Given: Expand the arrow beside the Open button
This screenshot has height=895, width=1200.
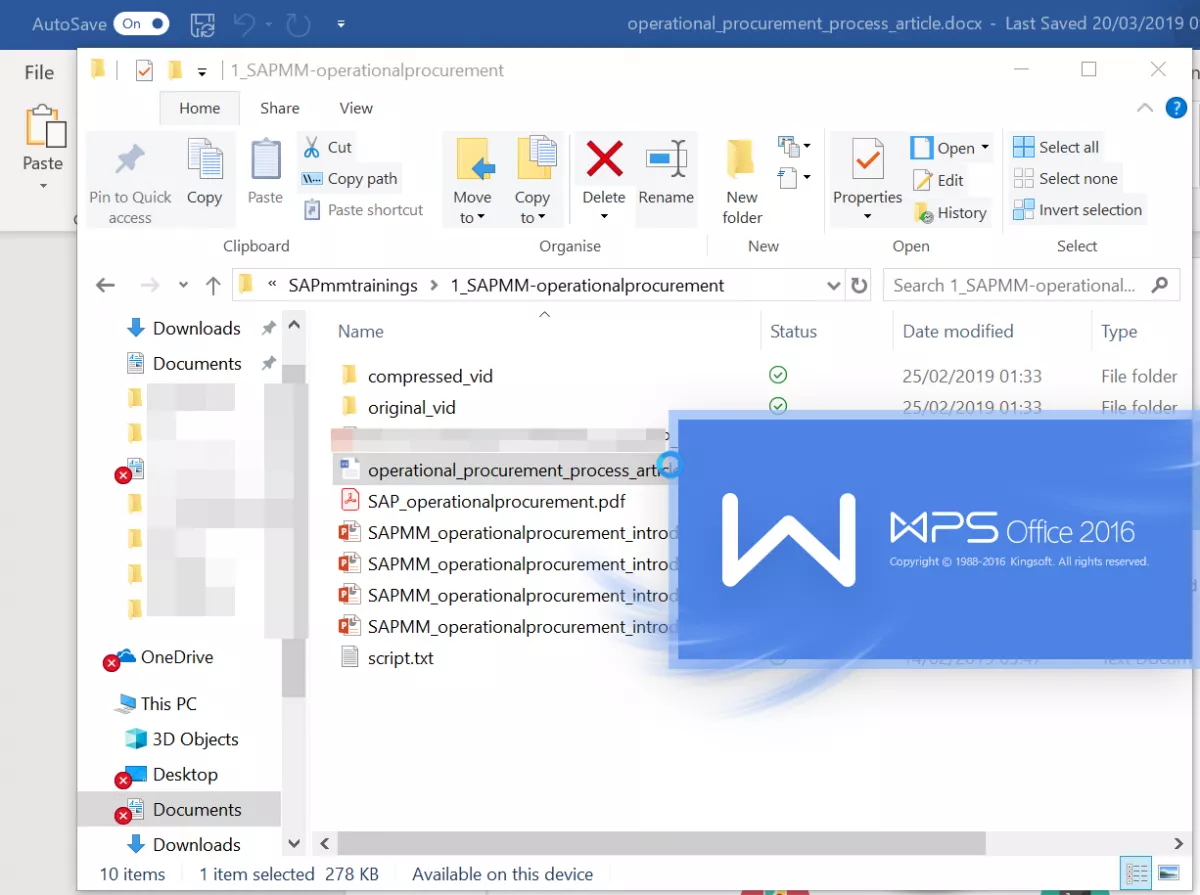Looking at the screenshot, I should click(985, 147).
